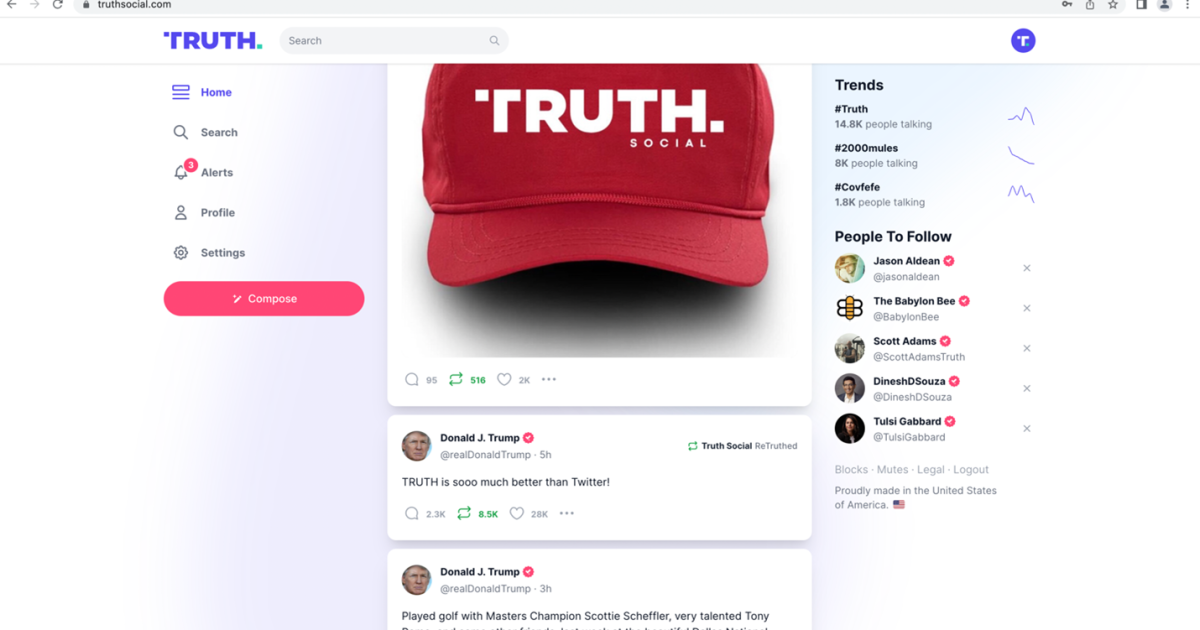Dismiss the Tulsi Gabbard suggestion
This screenshot has height=630, width=1200.
click(x=1027, y=428)
